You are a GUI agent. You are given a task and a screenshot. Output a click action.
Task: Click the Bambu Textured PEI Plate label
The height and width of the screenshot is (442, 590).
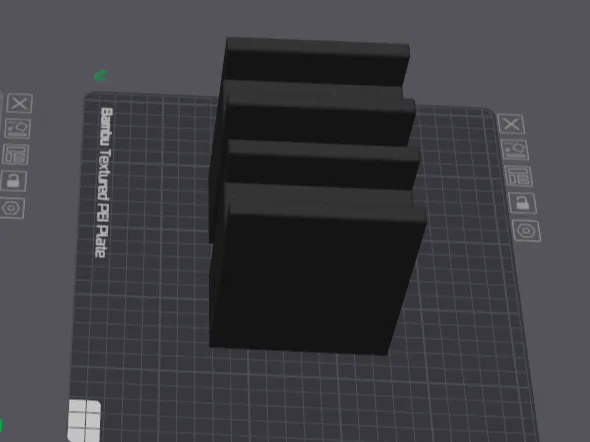[103, 183]
